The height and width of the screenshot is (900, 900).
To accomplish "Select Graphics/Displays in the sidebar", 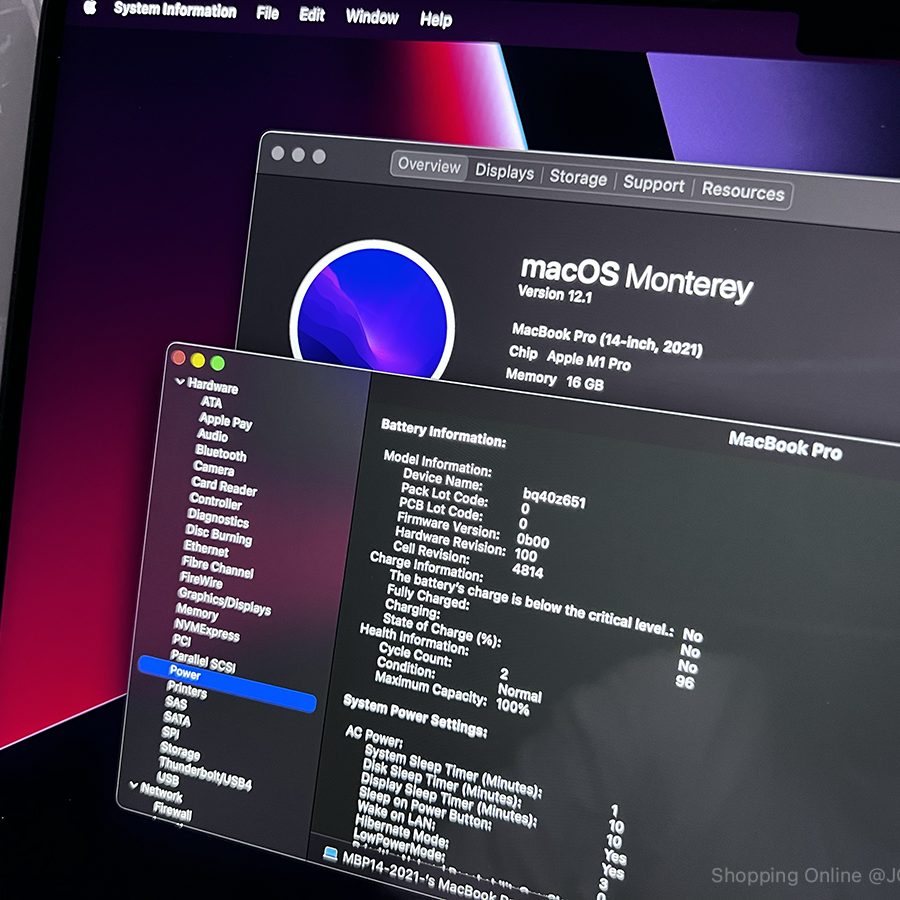I will pos(224,601).
